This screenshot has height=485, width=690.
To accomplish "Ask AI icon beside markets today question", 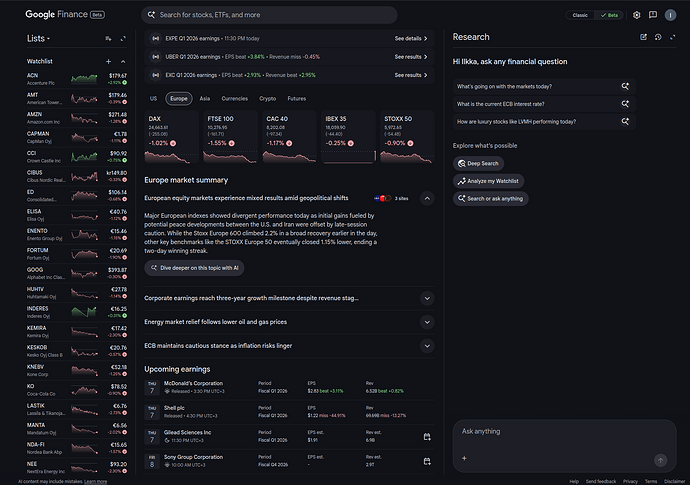I will 625,86.
